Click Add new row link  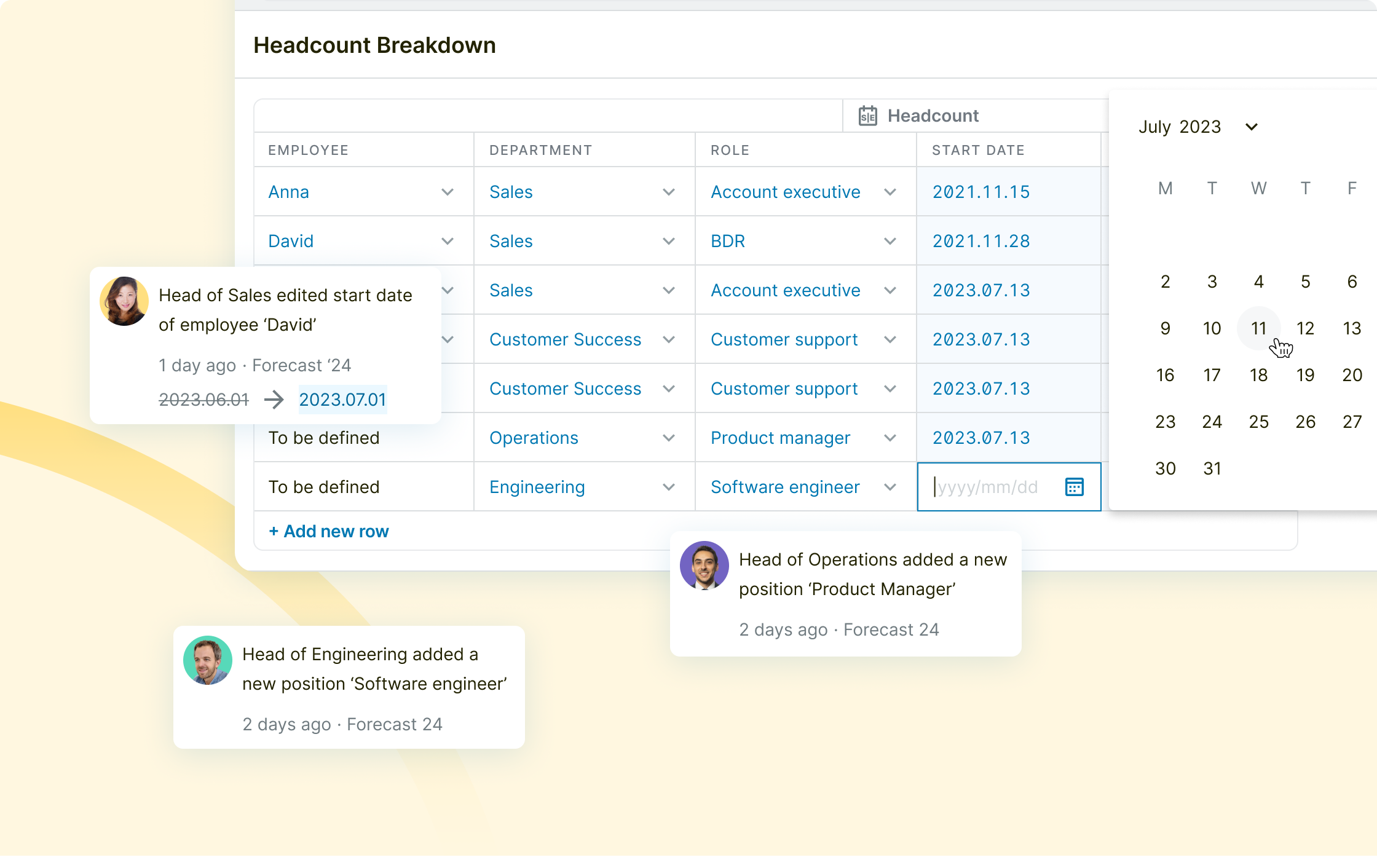[x=329, y=531]
